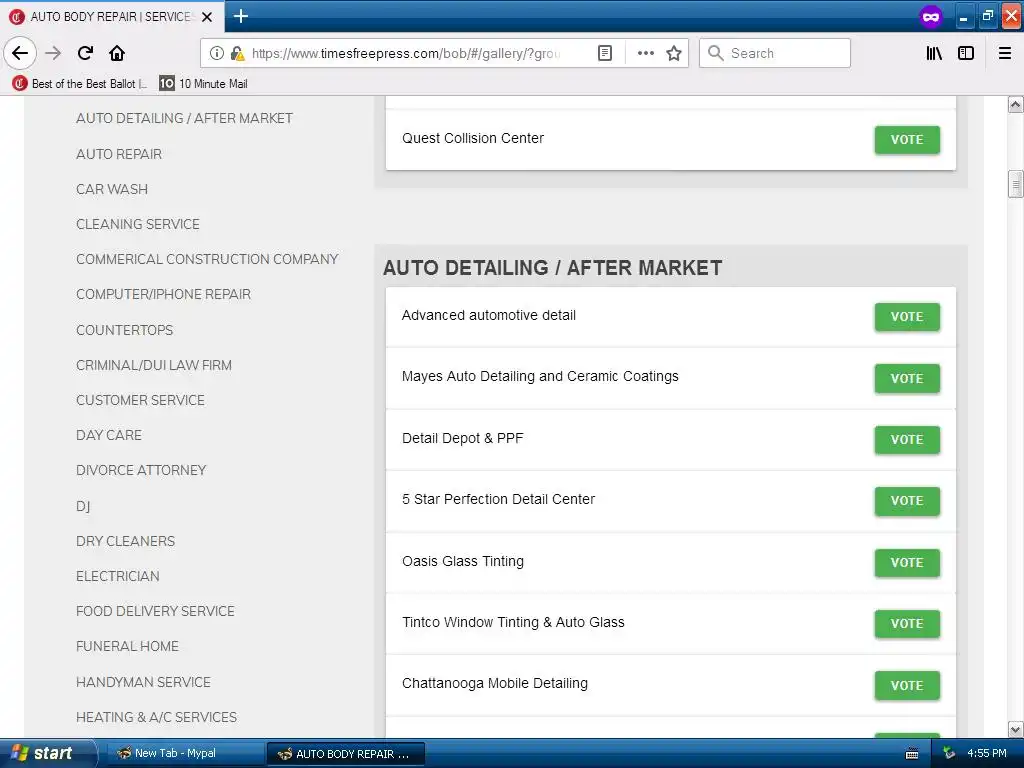Click scrollbar down arrow
This screenshot has height=768, width=1024.
click(1015, 729)
